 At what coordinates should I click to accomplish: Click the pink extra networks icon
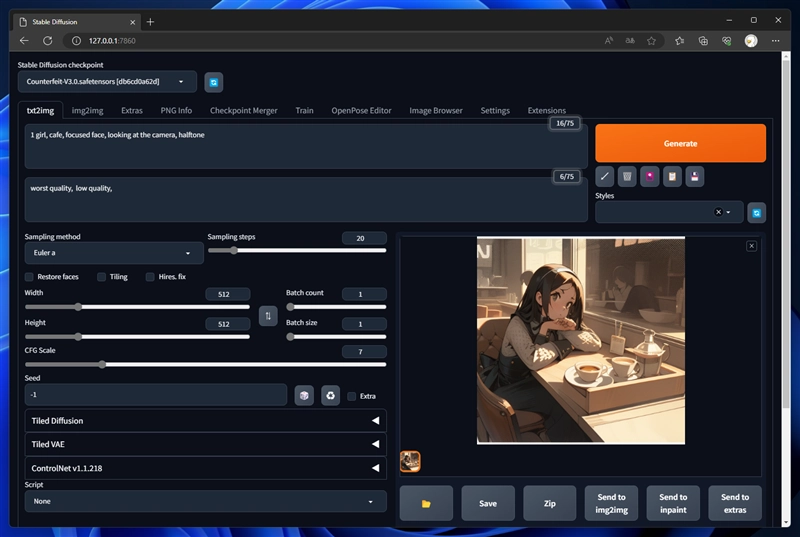(x=649, y=176)
